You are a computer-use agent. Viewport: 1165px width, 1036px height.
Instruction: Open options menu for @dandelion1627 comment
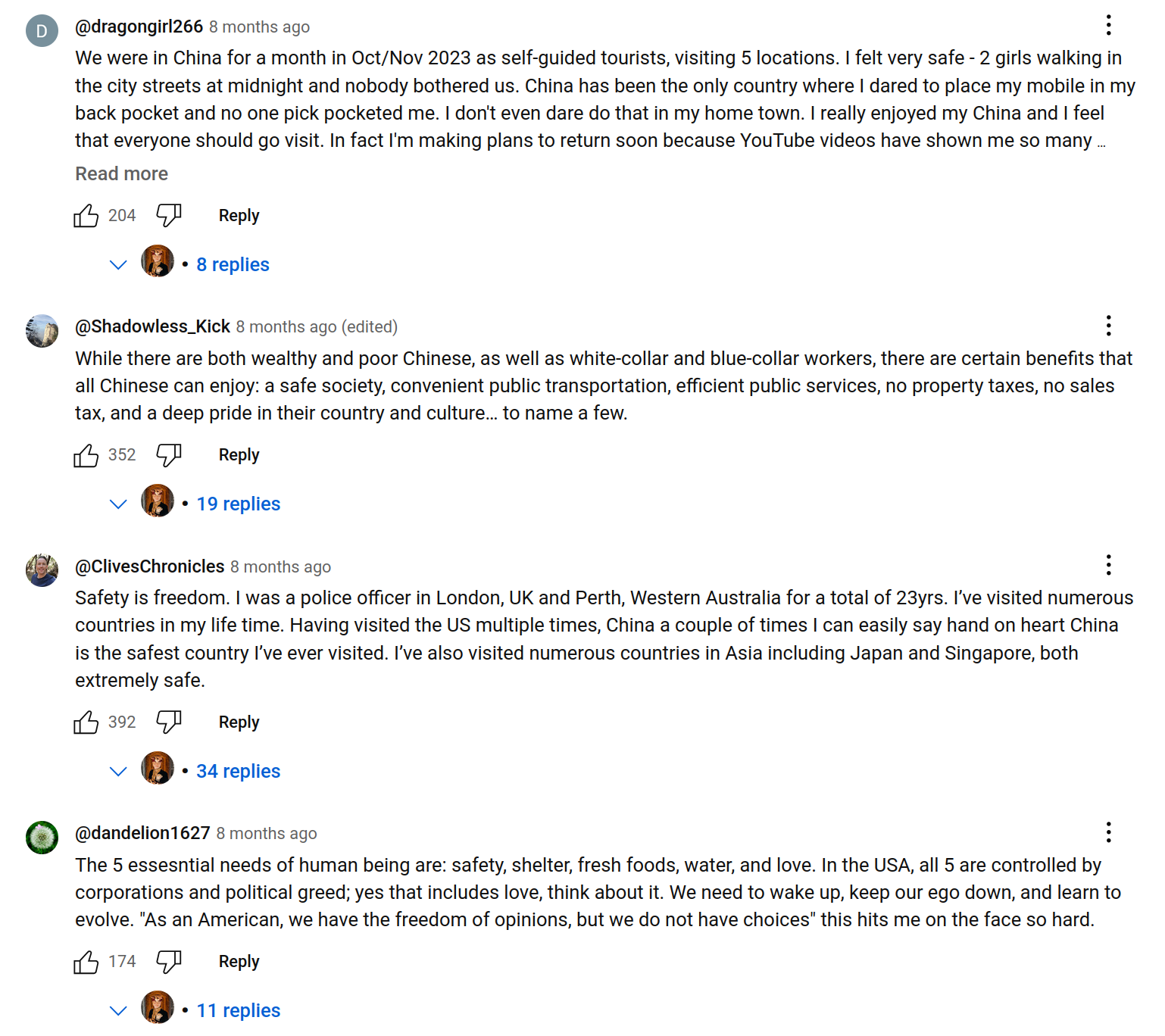pos(1108,832)
